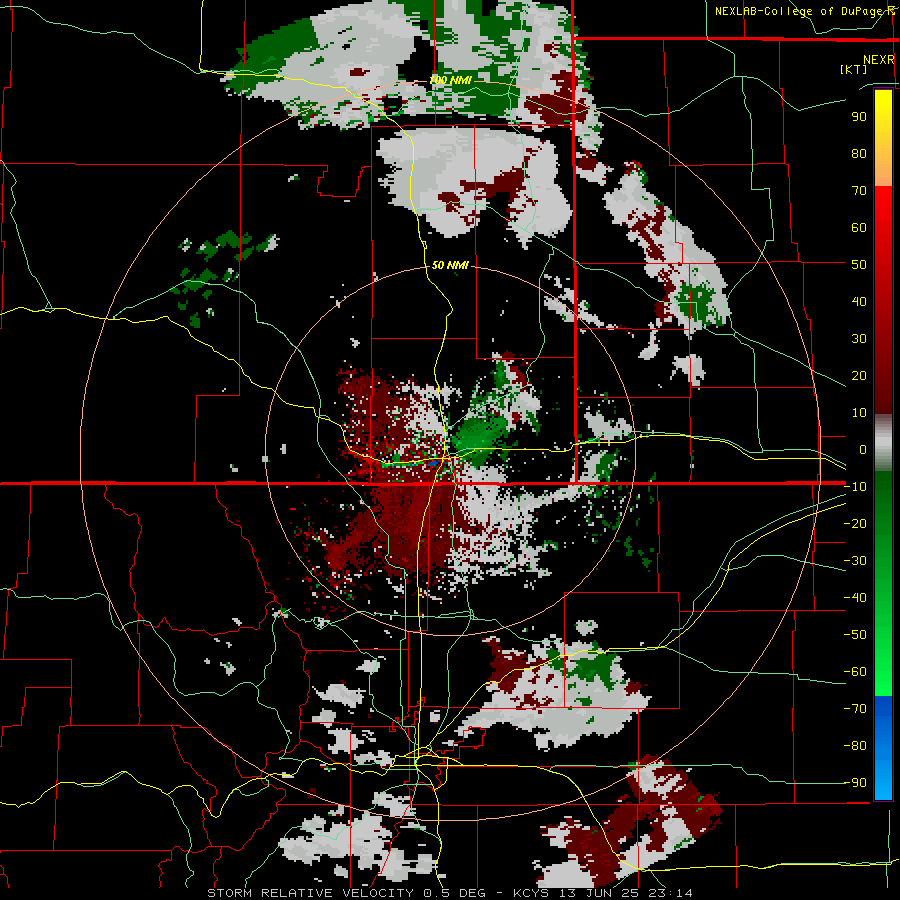Click the -50 value on the velocity scale
Image resolution: width=900 pixels, height=900 pixels.
pyautogui.click(x=855, y=635)
